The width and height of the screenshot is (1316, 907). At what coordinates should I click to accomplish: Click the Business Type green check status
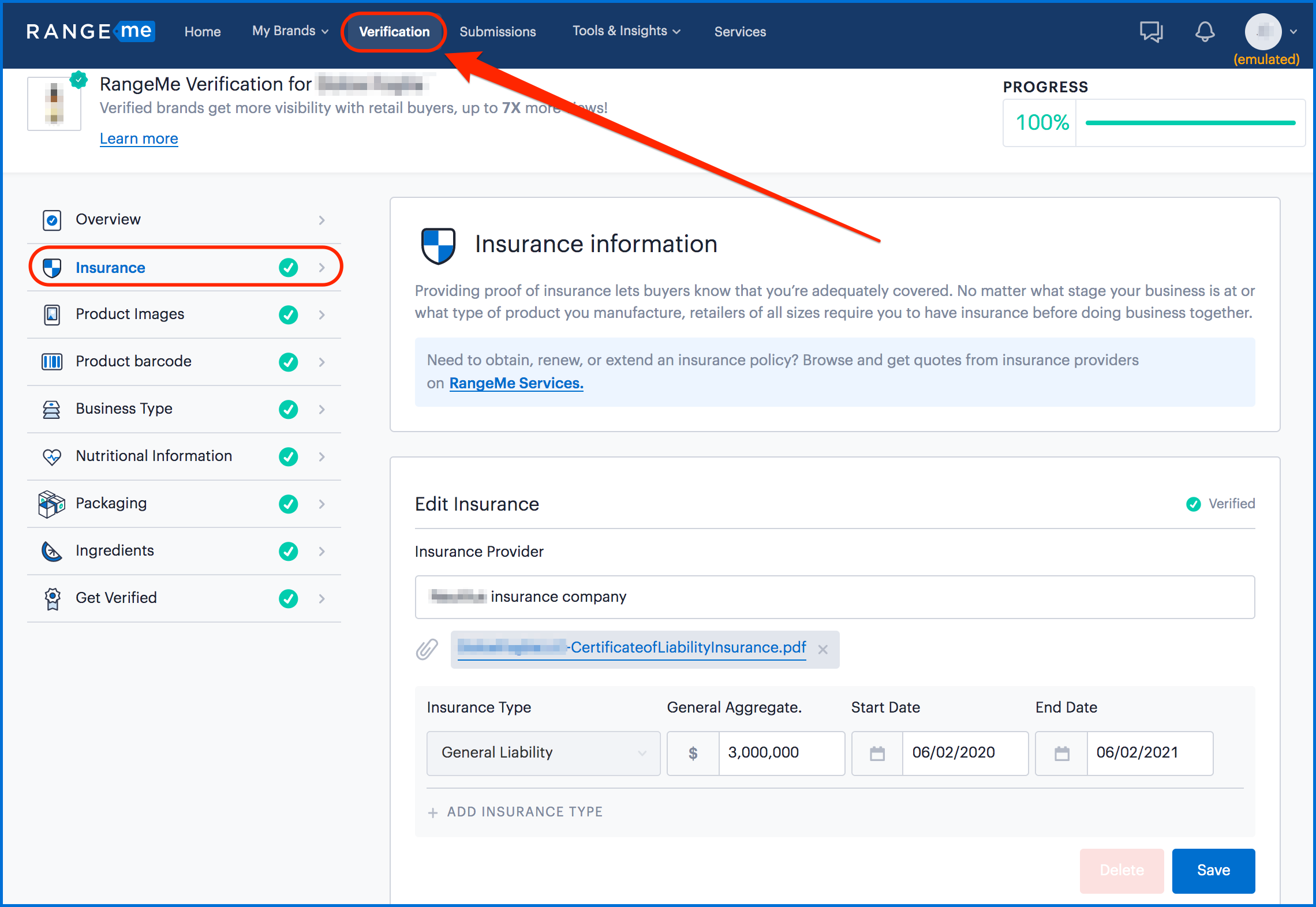click(x=289, y=410)
